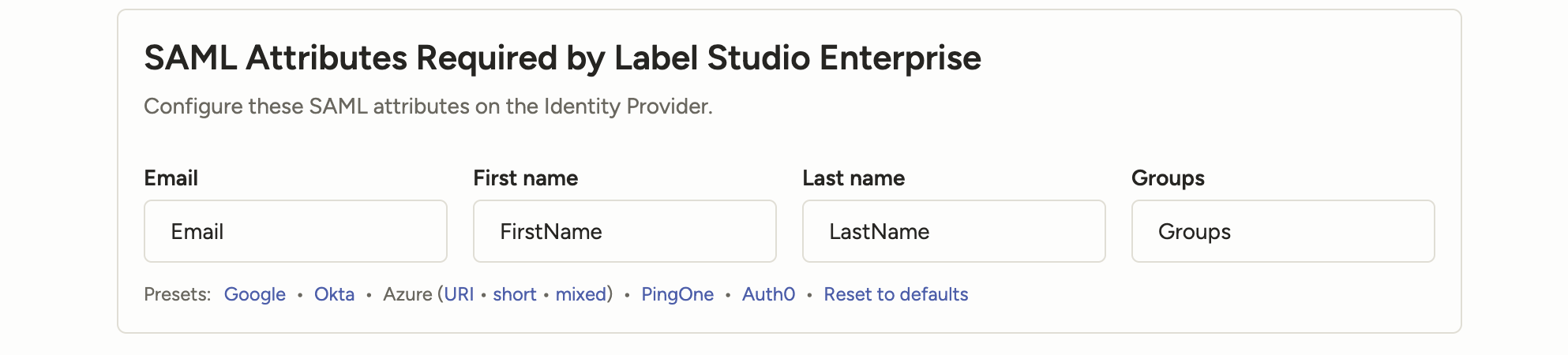Click the Presets label text

pyautogui.click(x=177, y=294)
